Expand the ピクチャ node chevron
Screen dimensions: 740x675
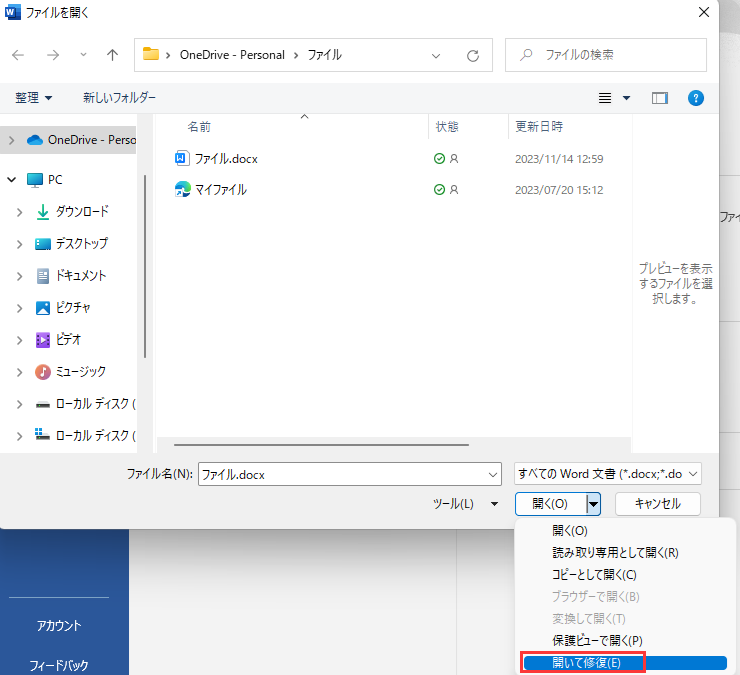click(19, 309)
